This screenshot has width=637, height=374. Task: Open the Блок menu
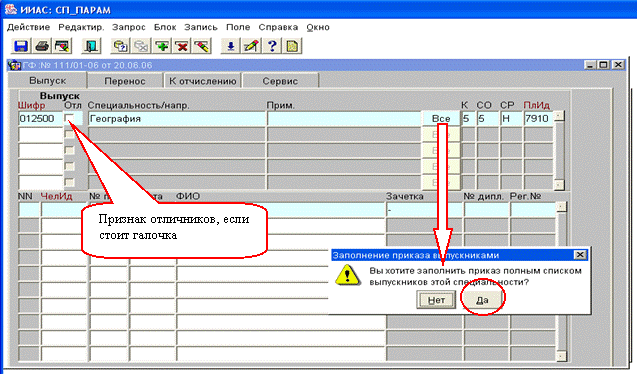point(165,27)
